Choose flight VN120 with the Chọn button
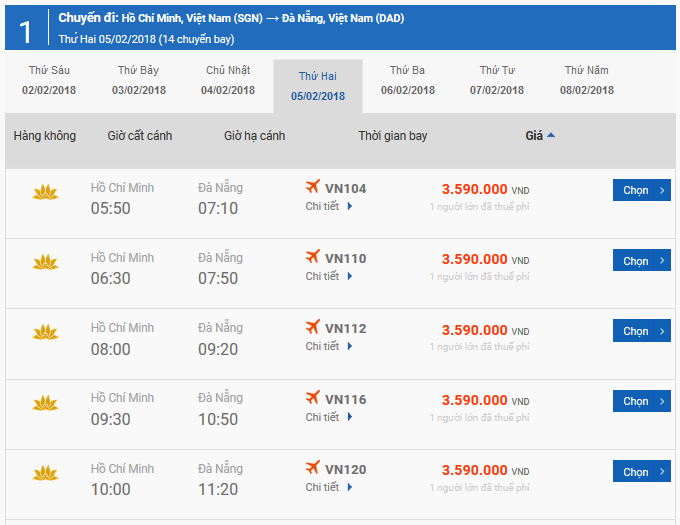 [642, 471]
